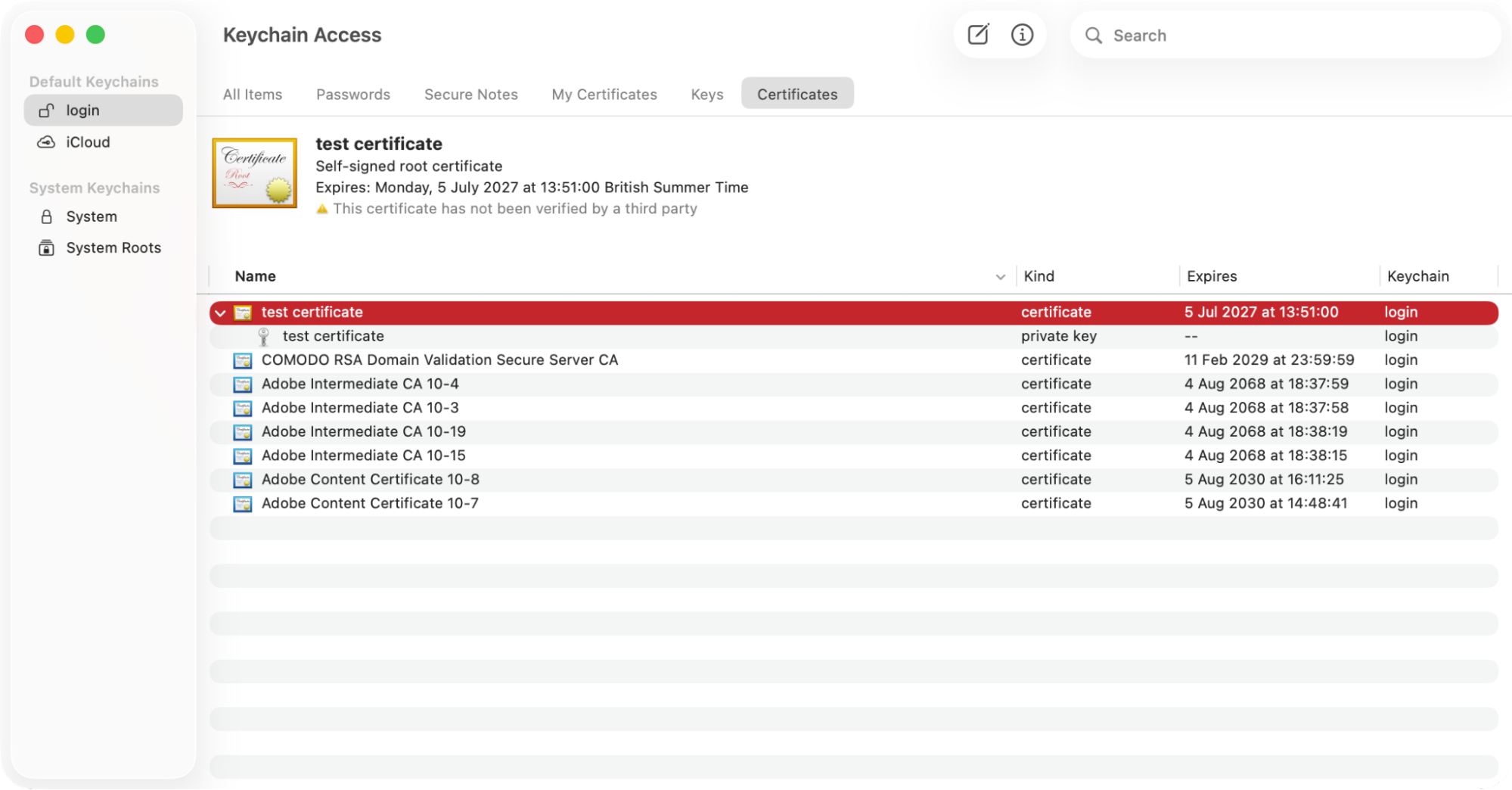Image resolution: width=1512 pixels, height=790 pixels.
Task: Click the Adobe Intermediate CA 10-4 certificate icon
Action: click(243, 384)
